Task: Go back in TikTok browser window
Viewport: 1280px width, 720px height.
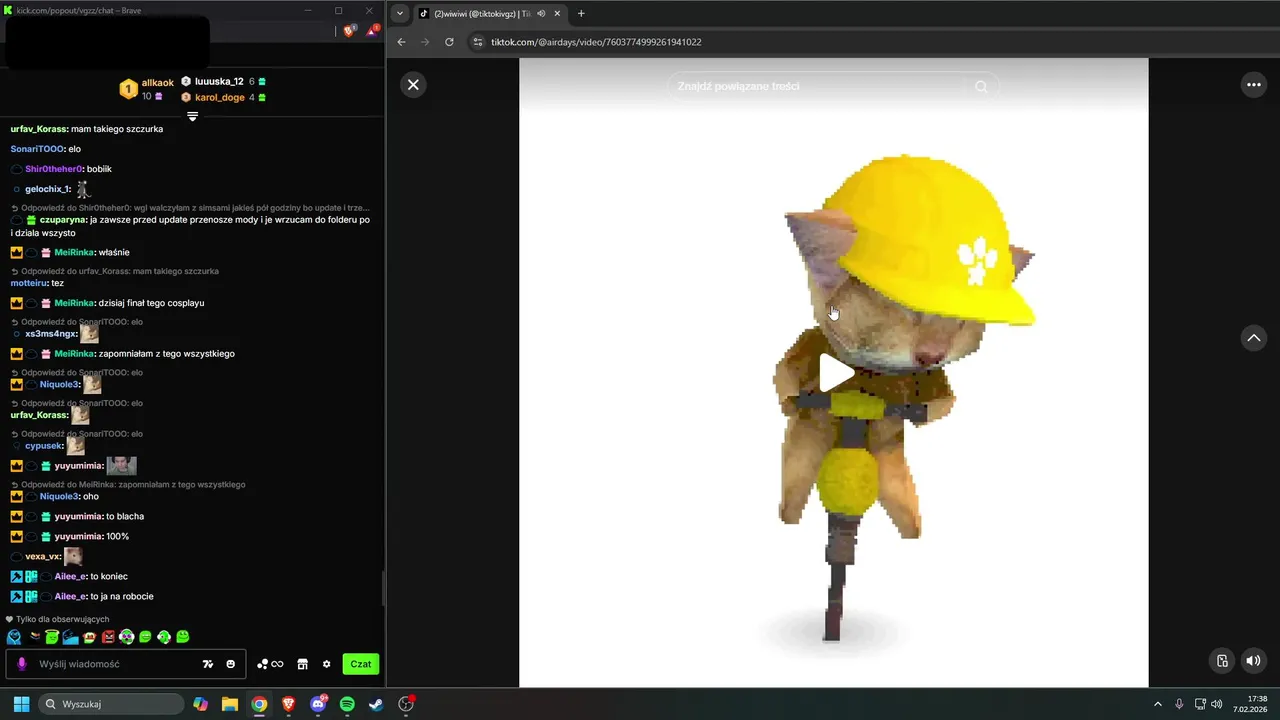Action: point(401,42)
